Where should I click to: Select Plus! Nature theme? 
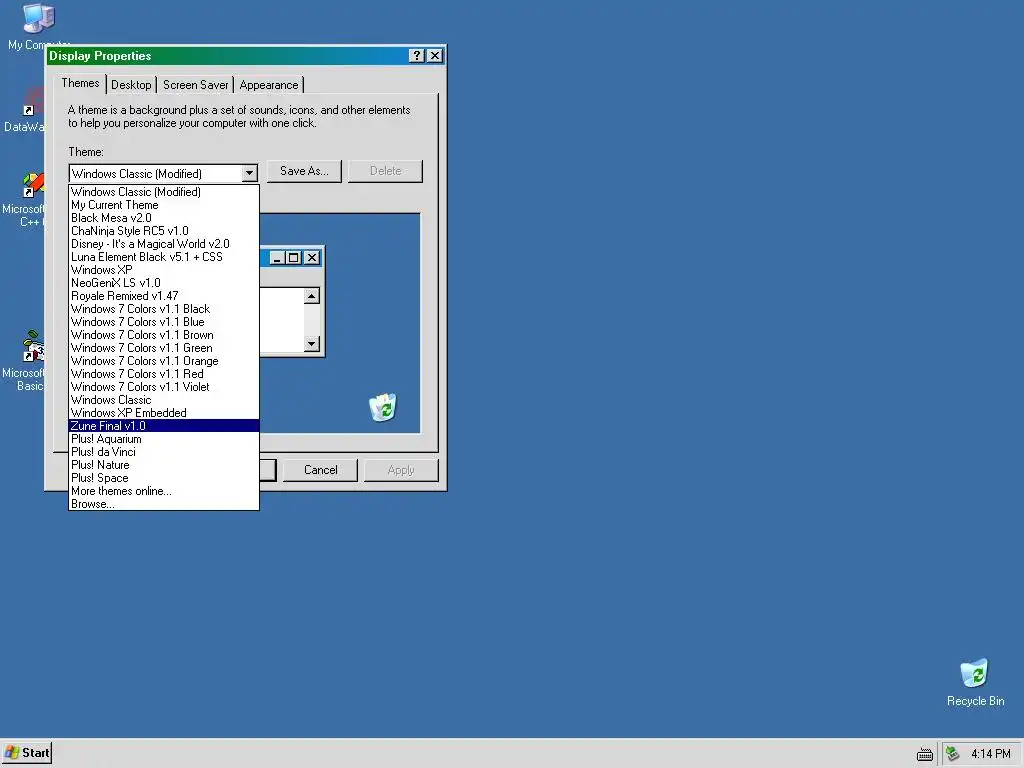(164, 465)
